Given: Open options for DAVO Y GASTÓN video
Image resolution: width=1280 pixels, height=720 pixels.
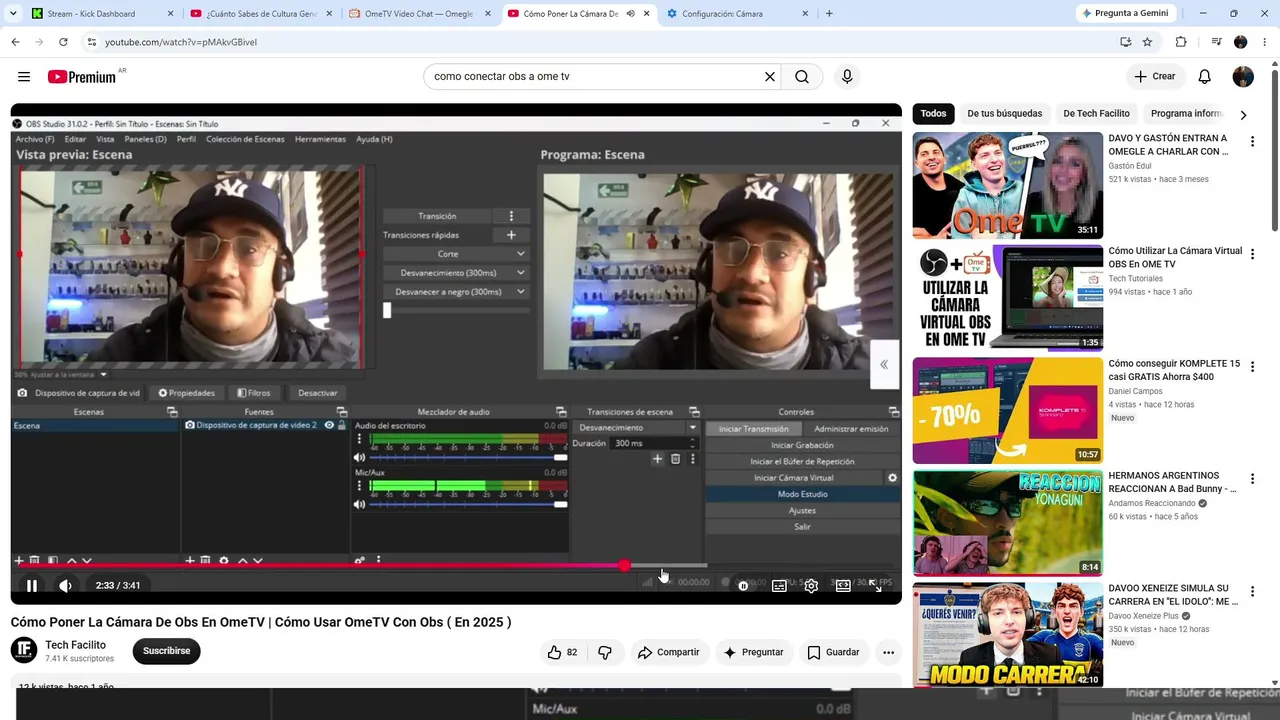Looking at the screenshot, I should click(x=1252, y=142).
